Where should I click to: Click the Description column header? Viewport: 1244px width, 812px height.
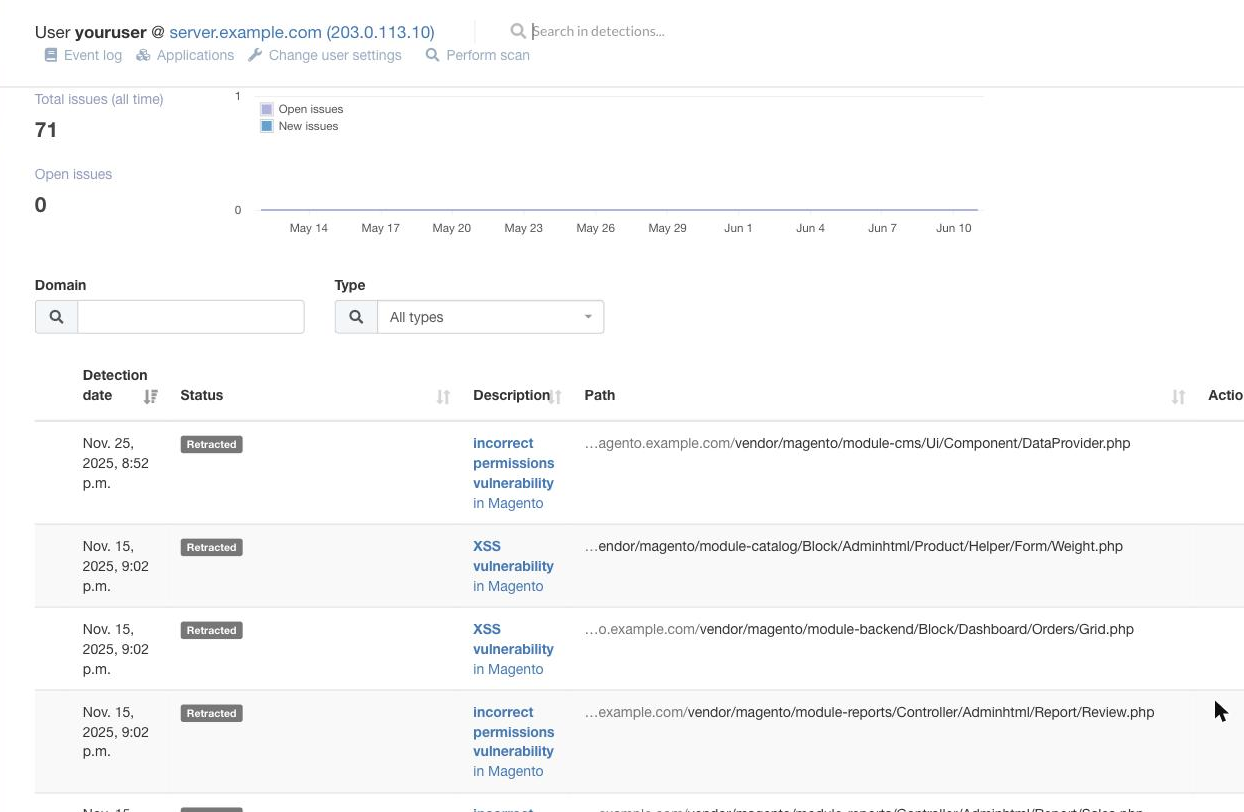click(511, 395)
